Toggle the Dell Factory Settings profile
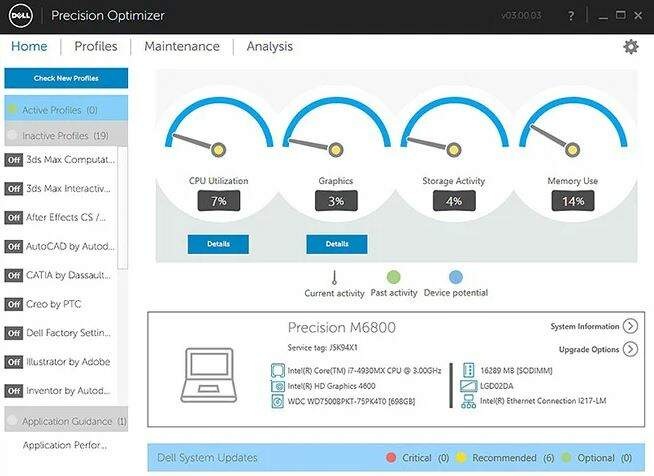Image resolution: width=654 pixels, height=476 pixels. tap(14, 333)
